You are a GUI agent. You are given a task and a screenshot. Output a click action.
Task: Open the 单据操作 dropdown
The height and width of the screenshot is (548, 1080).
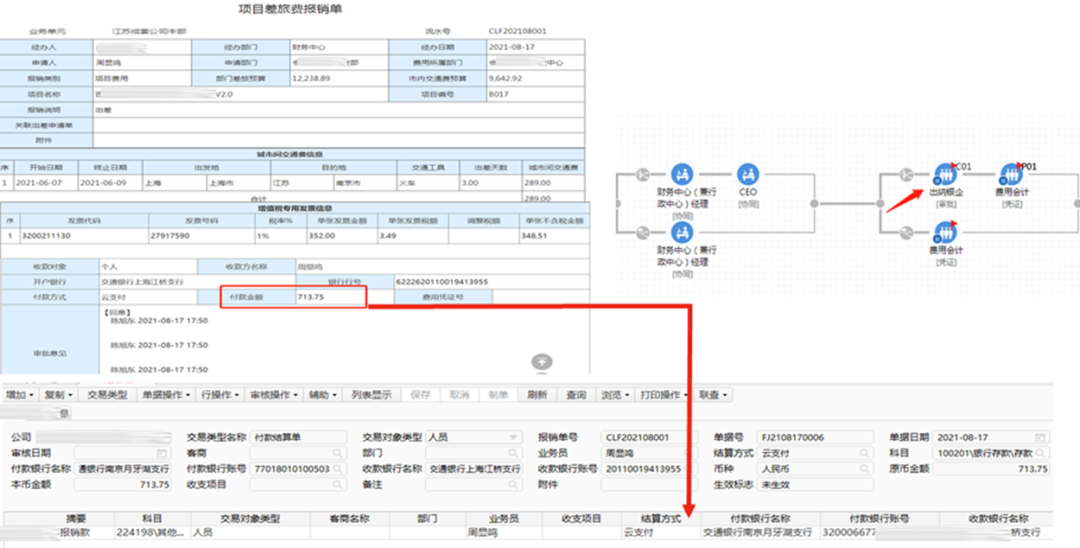click(x=164, y=395)
